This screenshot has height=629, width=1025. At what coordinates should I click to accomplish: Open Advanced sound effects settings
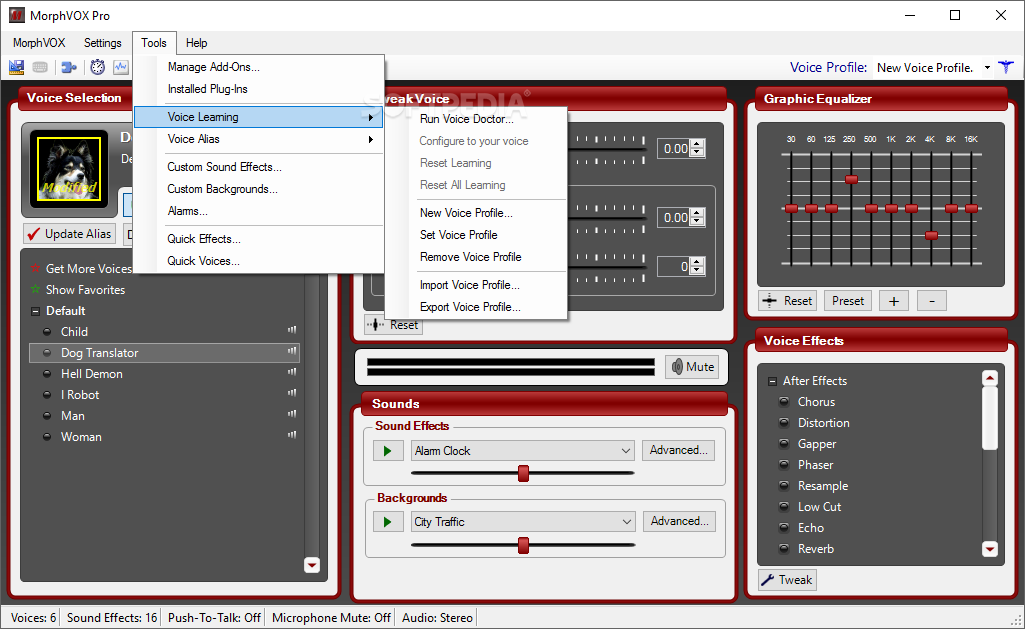click(679, 450)
